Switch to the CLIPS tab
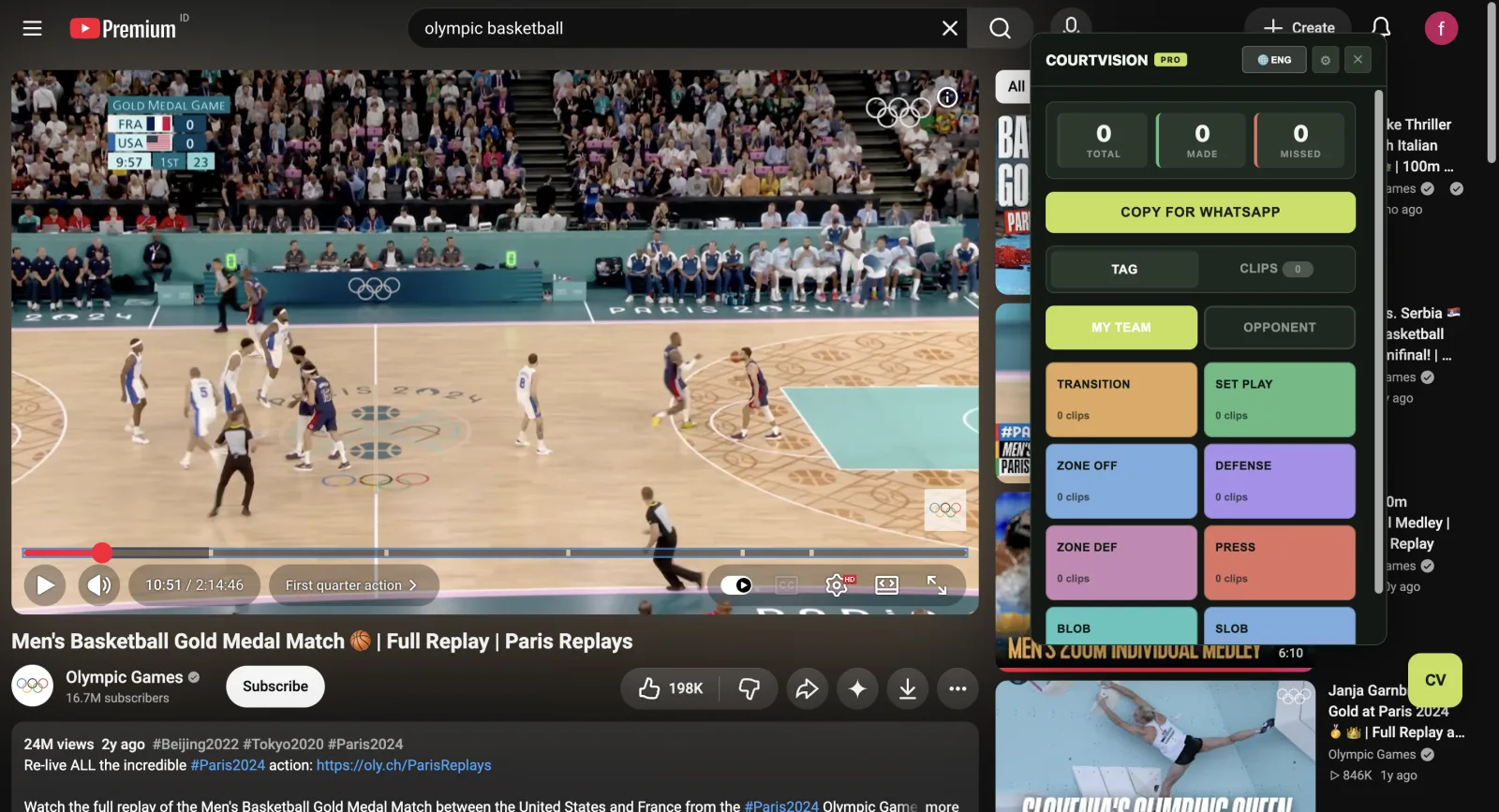This screenshot has height=812, width=1499. tap(1276, 269)
